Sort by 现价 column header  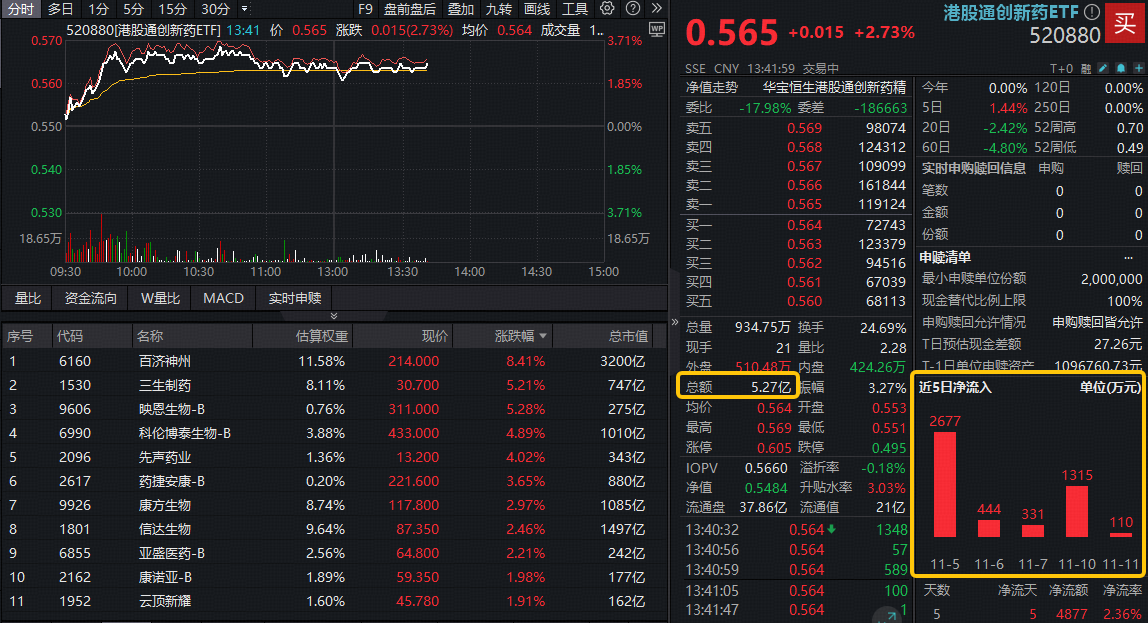434,336
